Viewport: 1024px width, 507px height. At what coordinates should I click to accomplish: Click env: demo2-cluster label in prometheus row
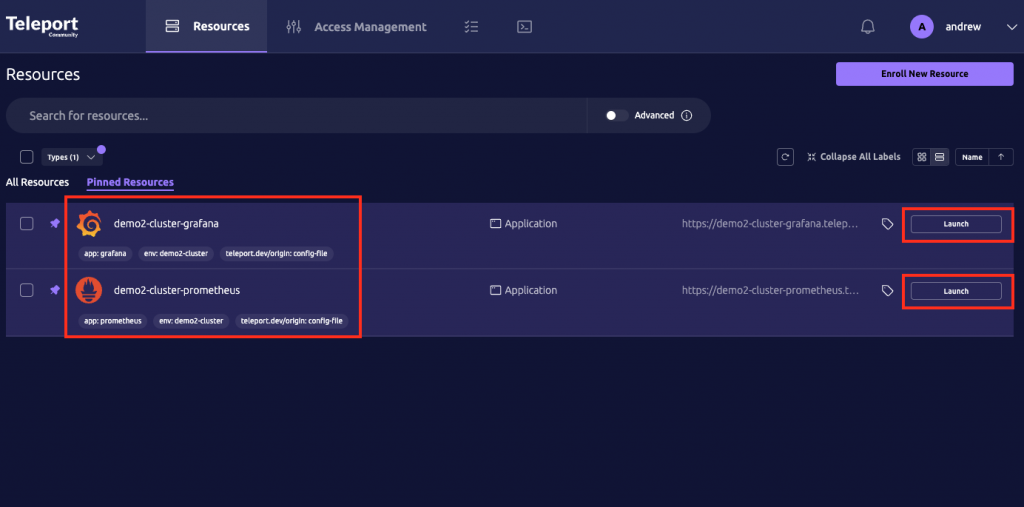pos(191,321)
